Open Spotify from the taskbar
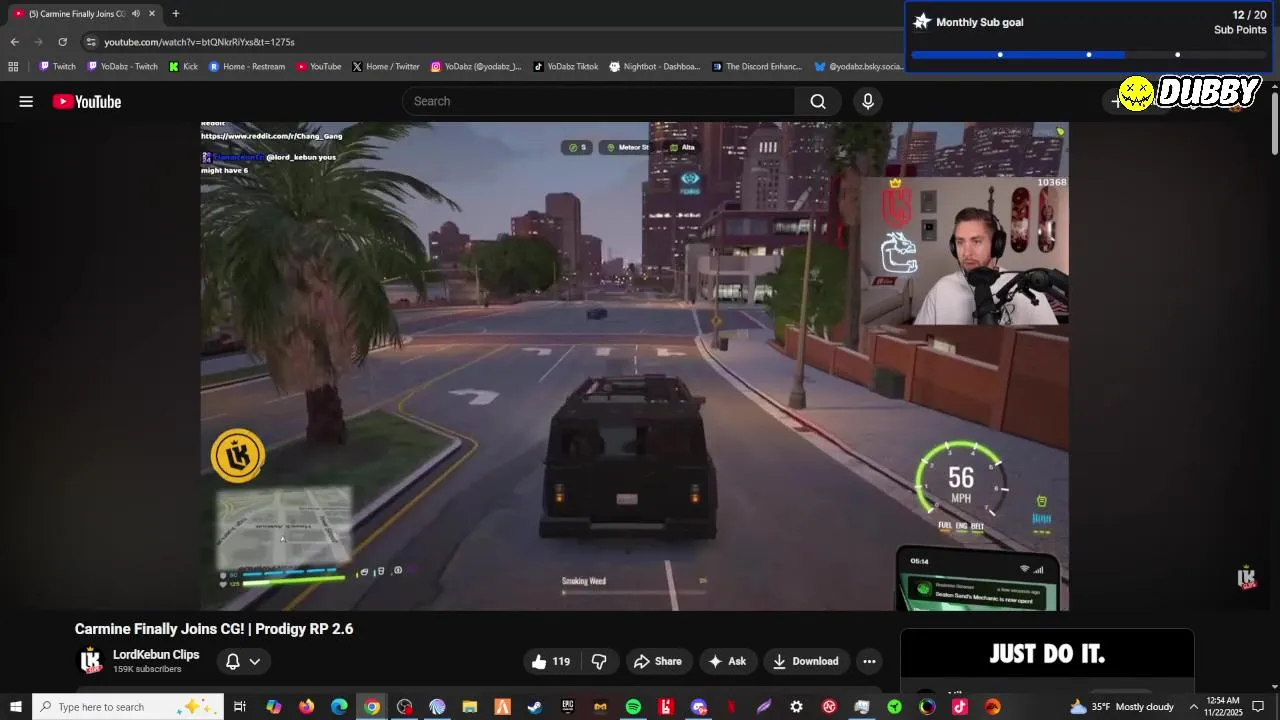This screenshot has height=720, width=1280. coord(633,707)
